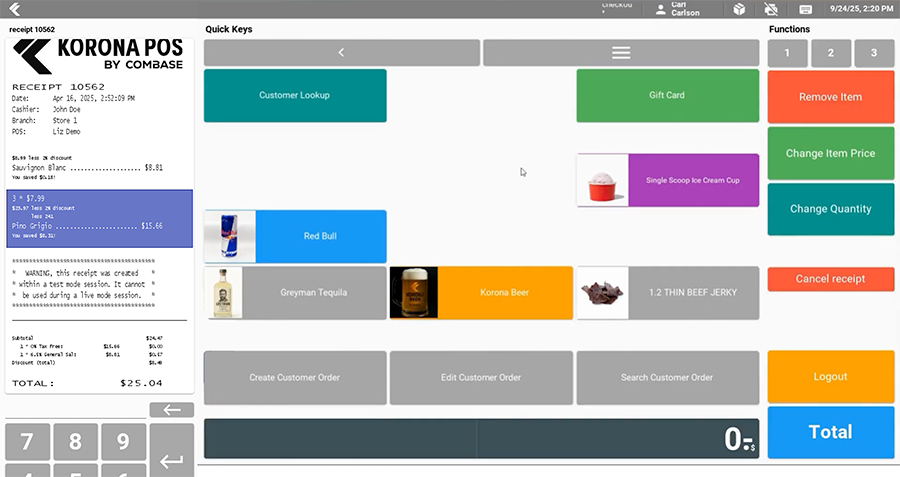Click Search Customer Order

pyautogui.click(x=668, y=378)
